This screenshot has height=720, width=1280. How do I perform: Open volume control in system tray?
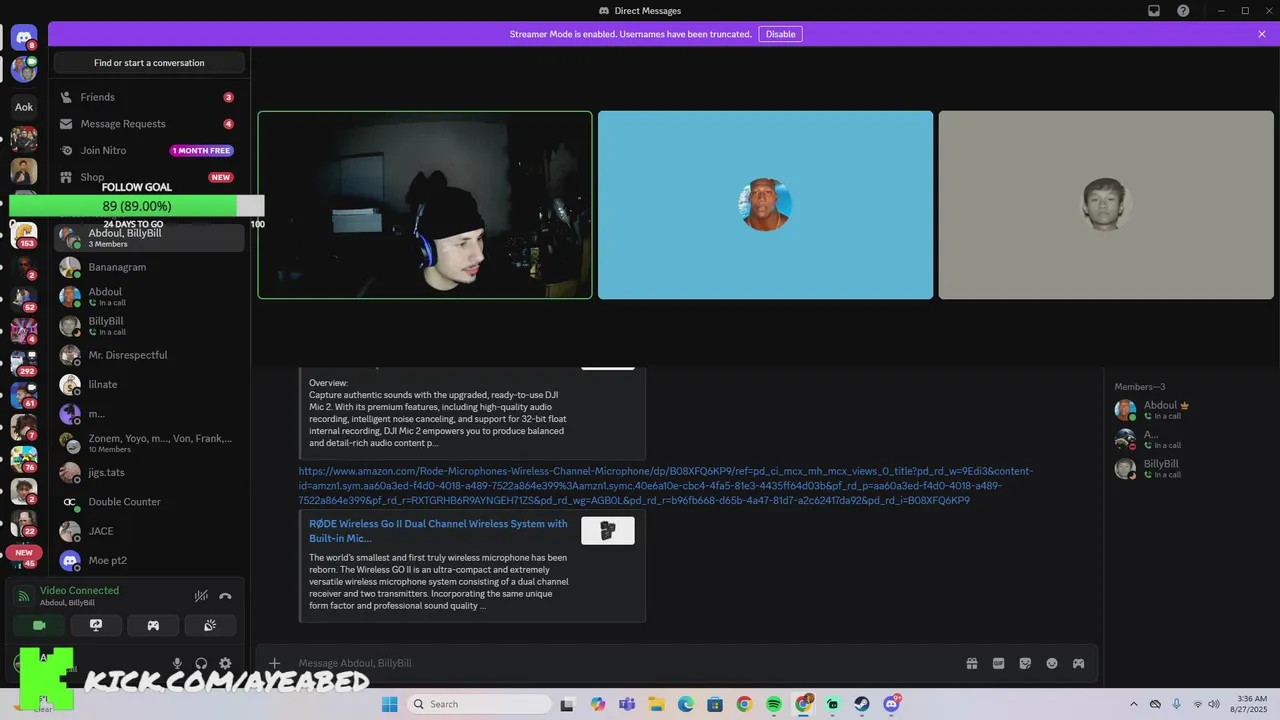[1216, 704]
